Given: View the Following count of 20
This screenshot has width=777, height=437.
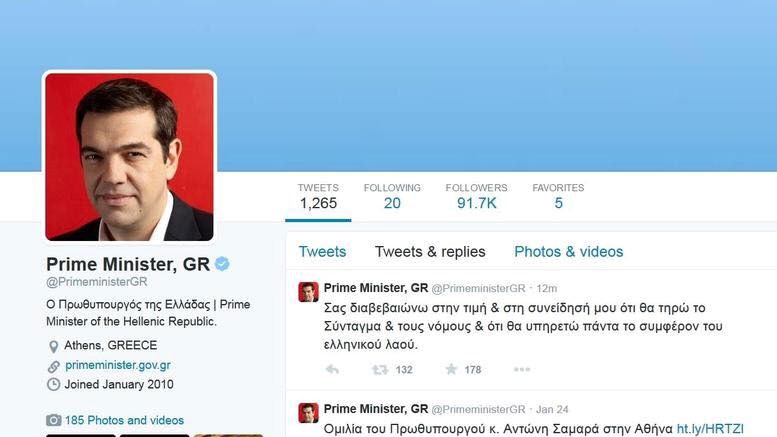Looking at the screenshot, I should coord(392,197).
